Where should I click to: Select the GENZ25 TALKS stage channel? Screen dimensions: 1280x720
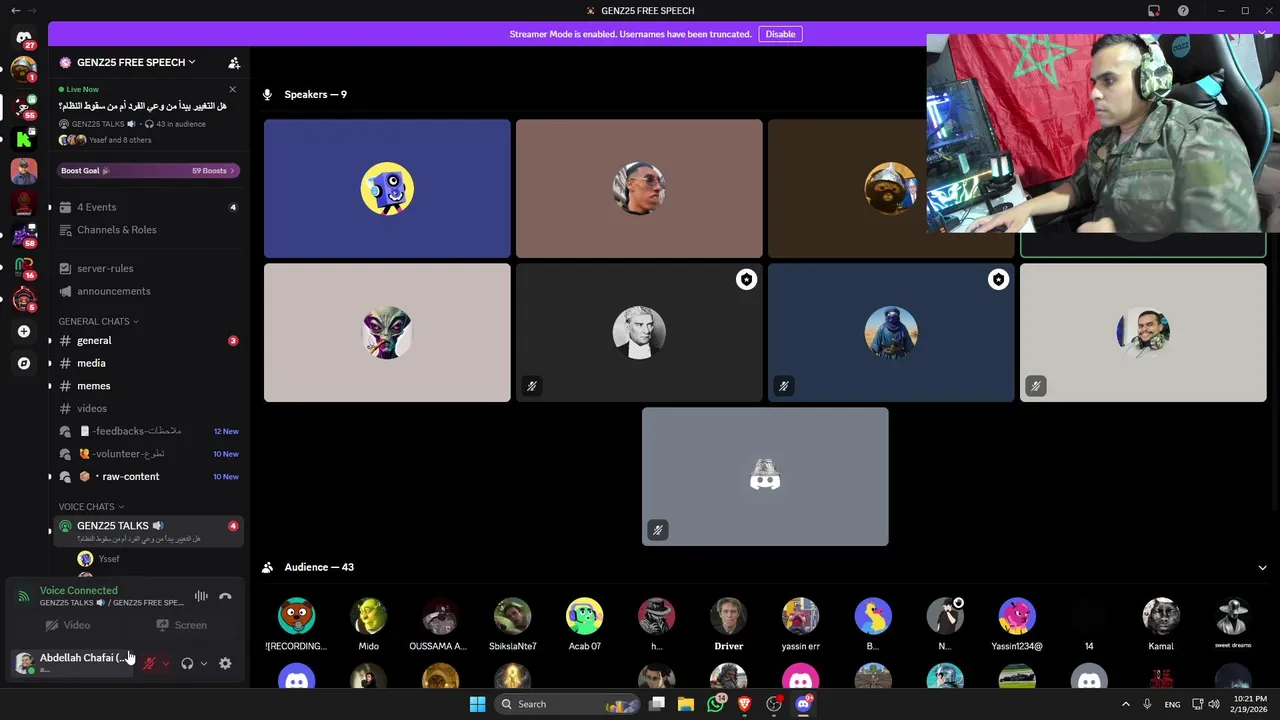coord(149,531)
